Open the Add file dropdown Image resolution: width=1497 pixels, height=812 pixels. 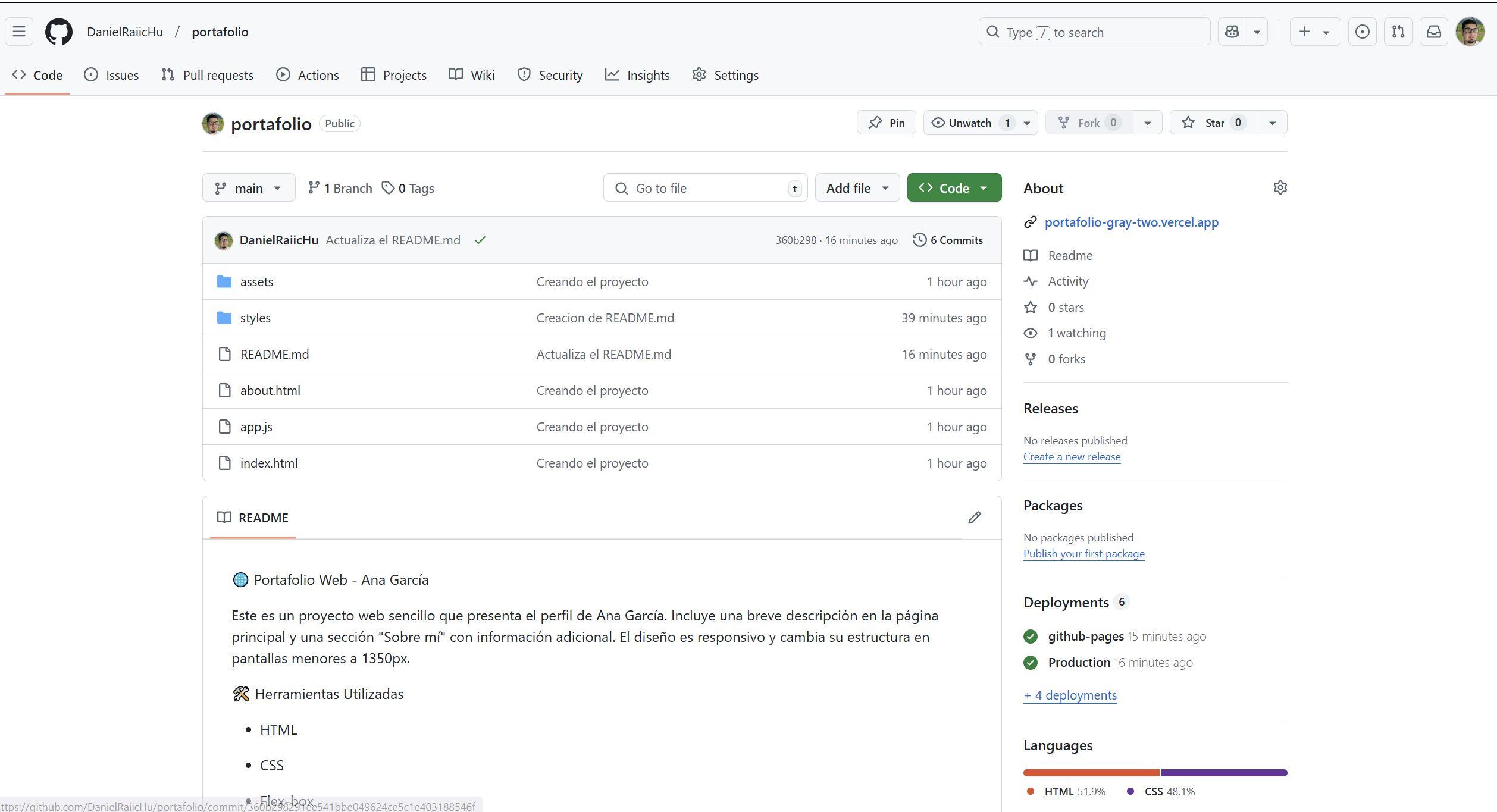coord(857,188)
